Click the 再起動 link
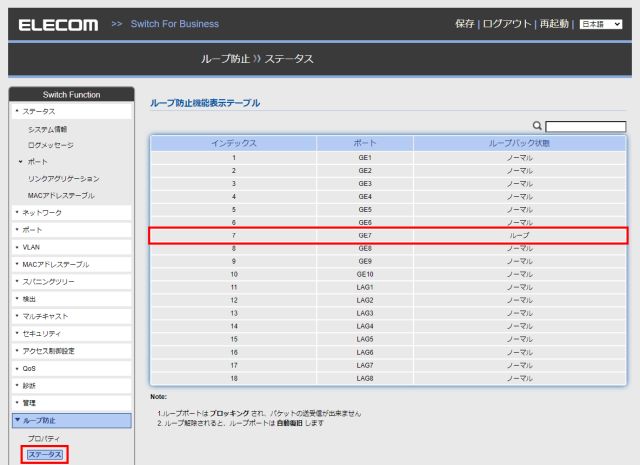Viewport: 640px width, 465px height. pyautogui.click(x=556, y=23)
